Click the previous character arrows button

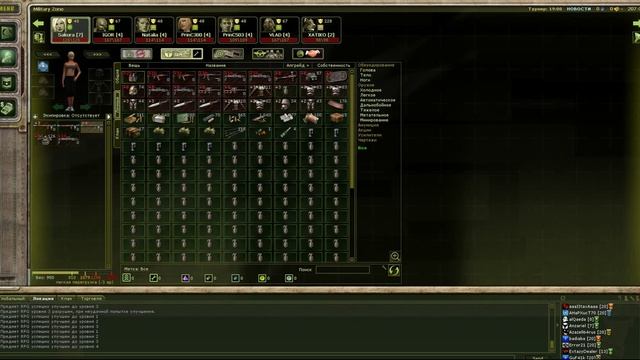tap(47, 54)
